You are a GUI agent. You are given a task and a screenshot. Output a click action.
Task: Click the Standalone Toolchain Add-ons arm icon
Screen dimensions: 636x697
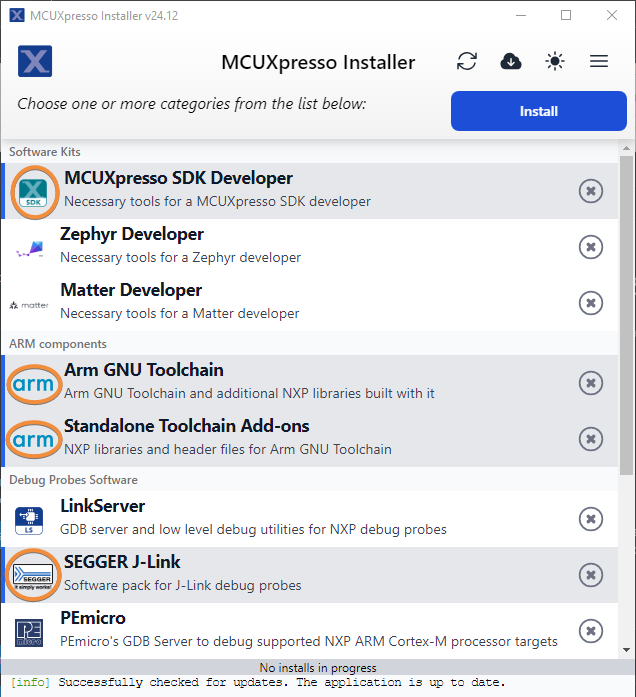click(33, 440)
